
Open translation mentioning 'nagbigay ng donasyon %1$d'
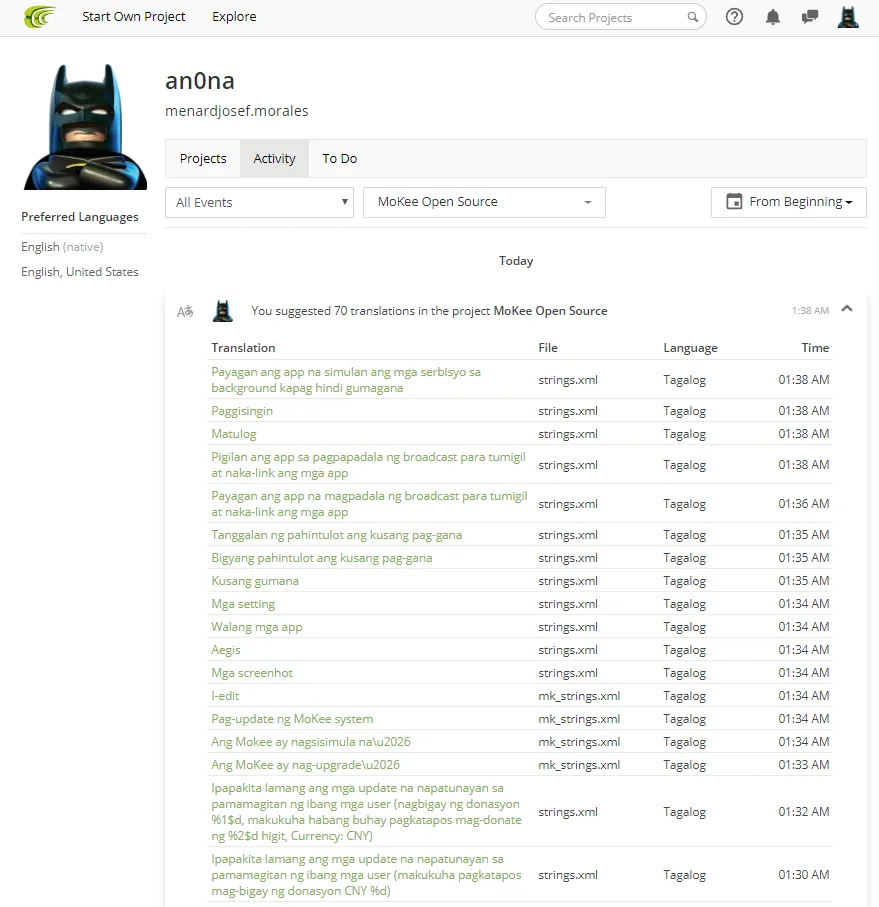(x=366, y=812)
